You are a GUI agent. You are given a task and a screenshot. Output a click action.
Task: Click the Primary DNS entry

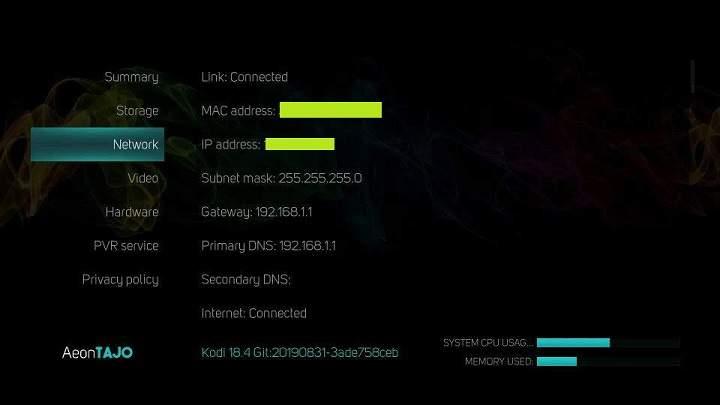(x=269, y=246)
